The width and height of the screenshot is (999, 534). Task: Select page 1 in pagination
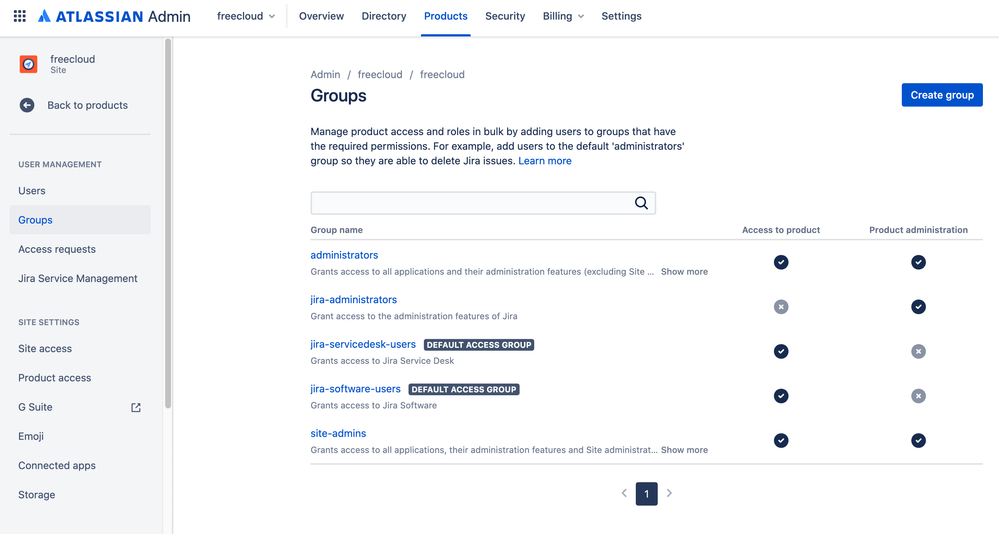coord(647,494)
